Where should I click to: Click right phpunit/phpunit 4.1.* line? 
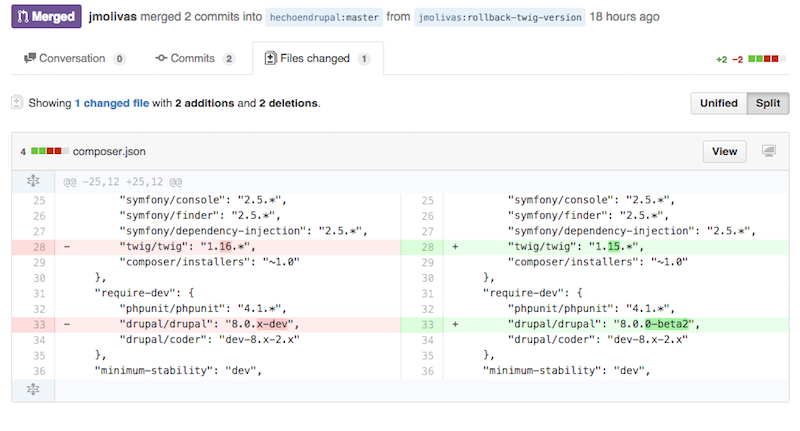[616, 309]
